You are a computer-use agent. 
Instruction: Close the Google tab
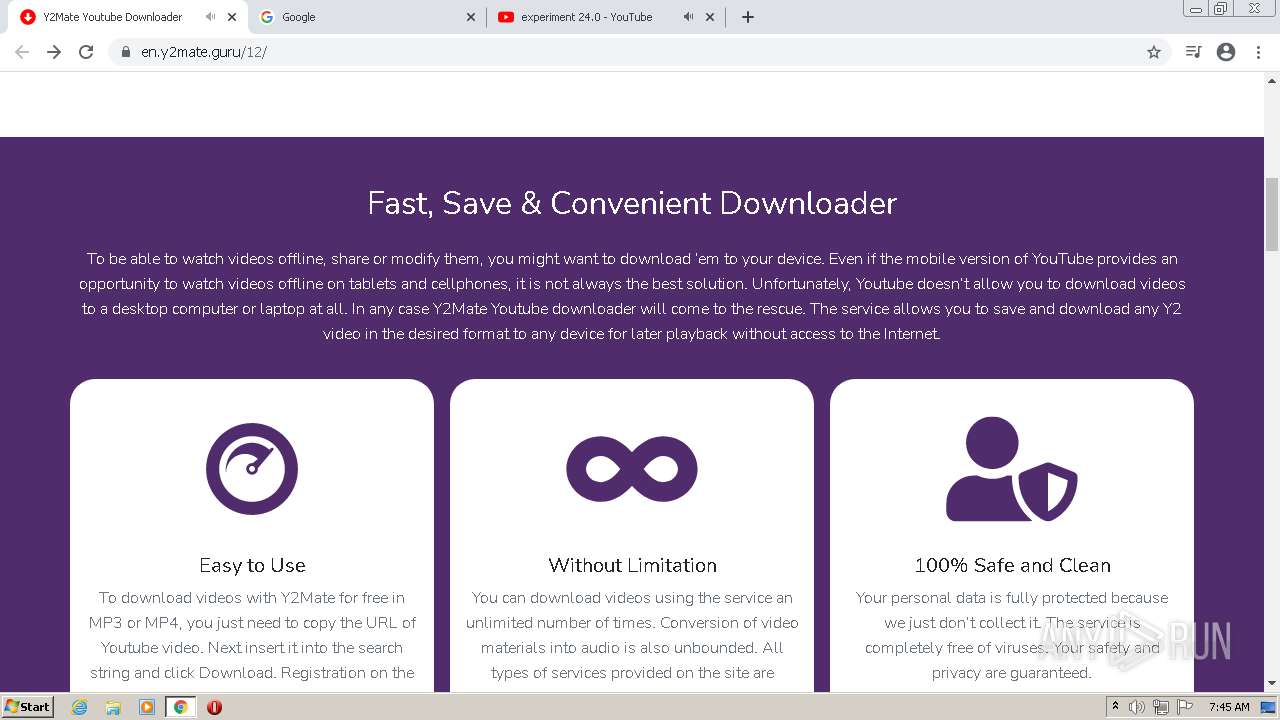click(471, 17)
